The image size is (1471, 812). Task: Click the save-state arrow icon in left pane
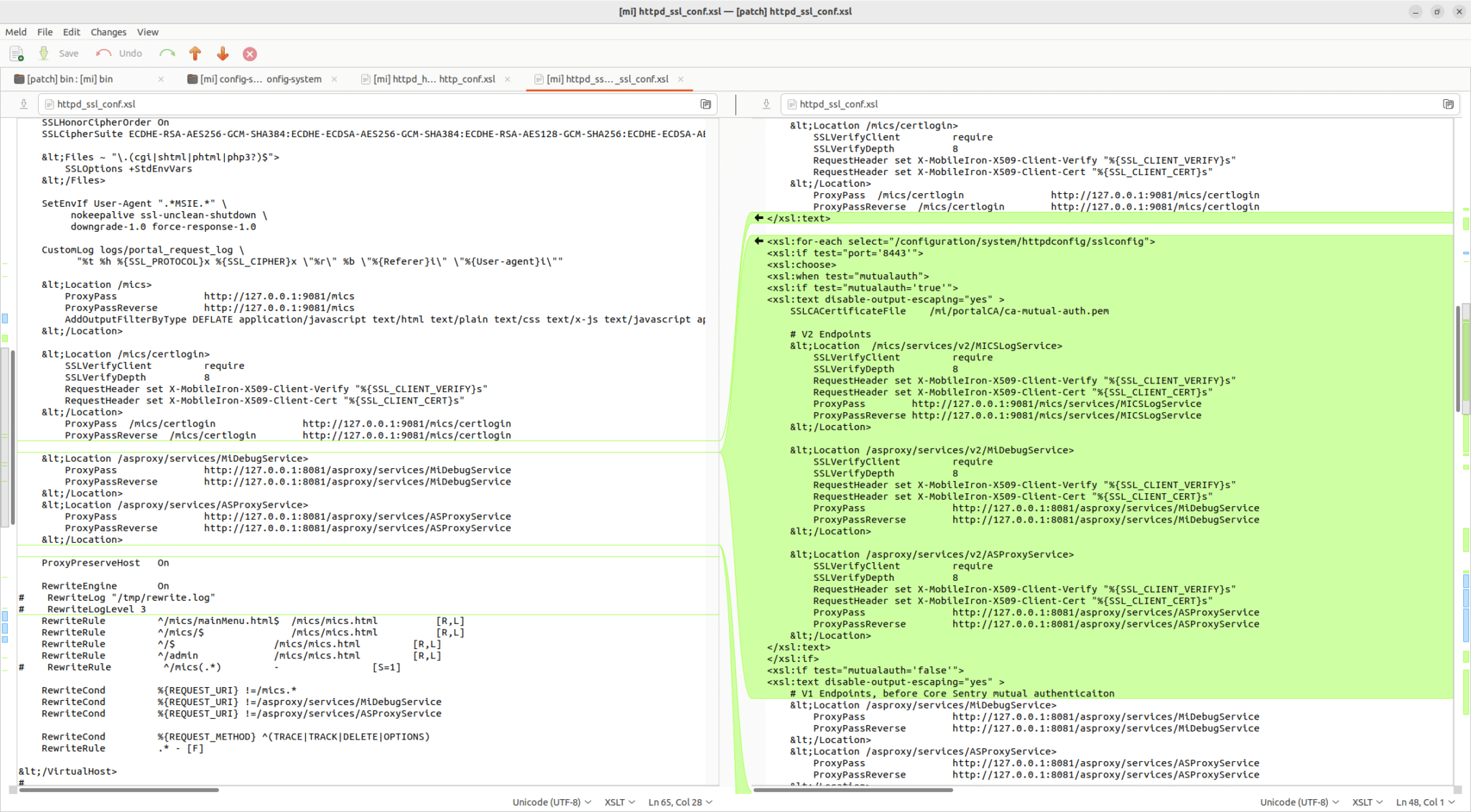coord(24,104)
